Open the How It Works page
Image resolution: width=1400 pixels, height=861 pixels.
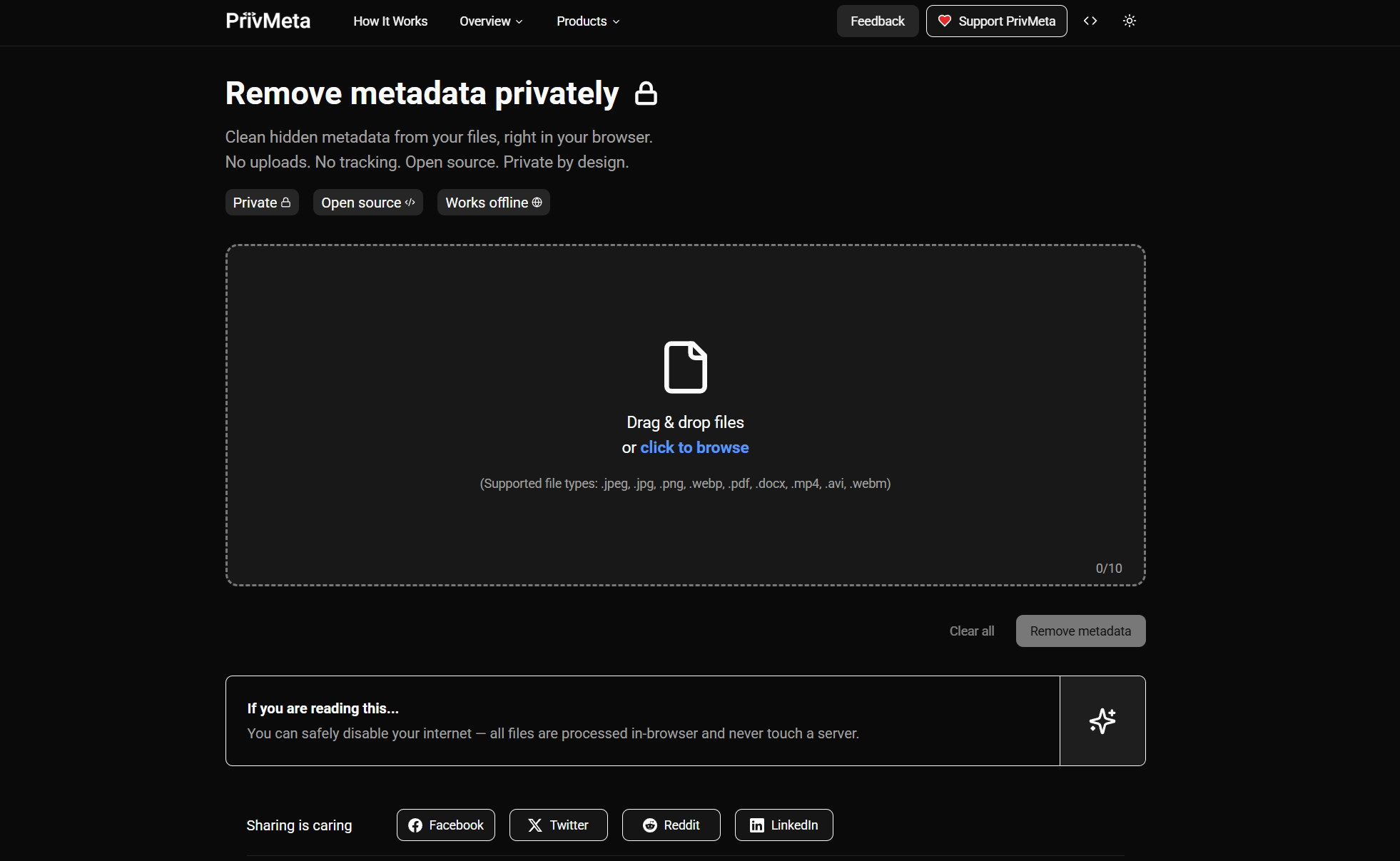pyautogui.click(x=390, y=21)
